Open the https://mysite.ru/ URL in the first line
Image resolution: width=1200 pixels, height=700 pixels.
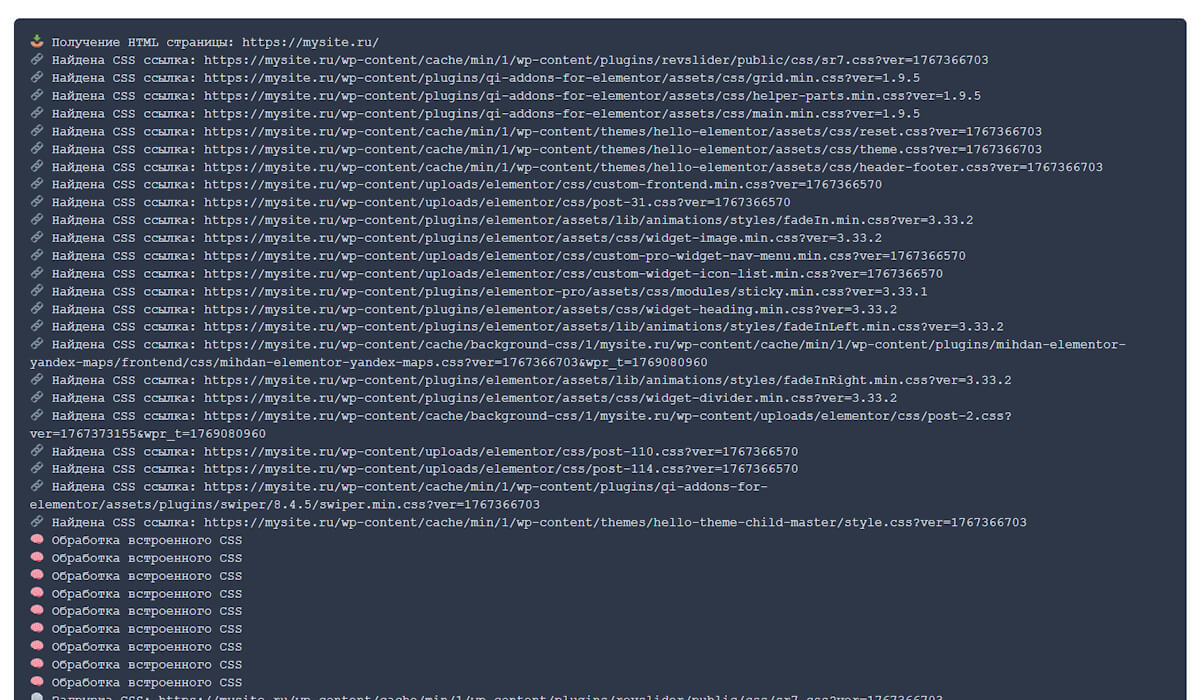(310, 42)
